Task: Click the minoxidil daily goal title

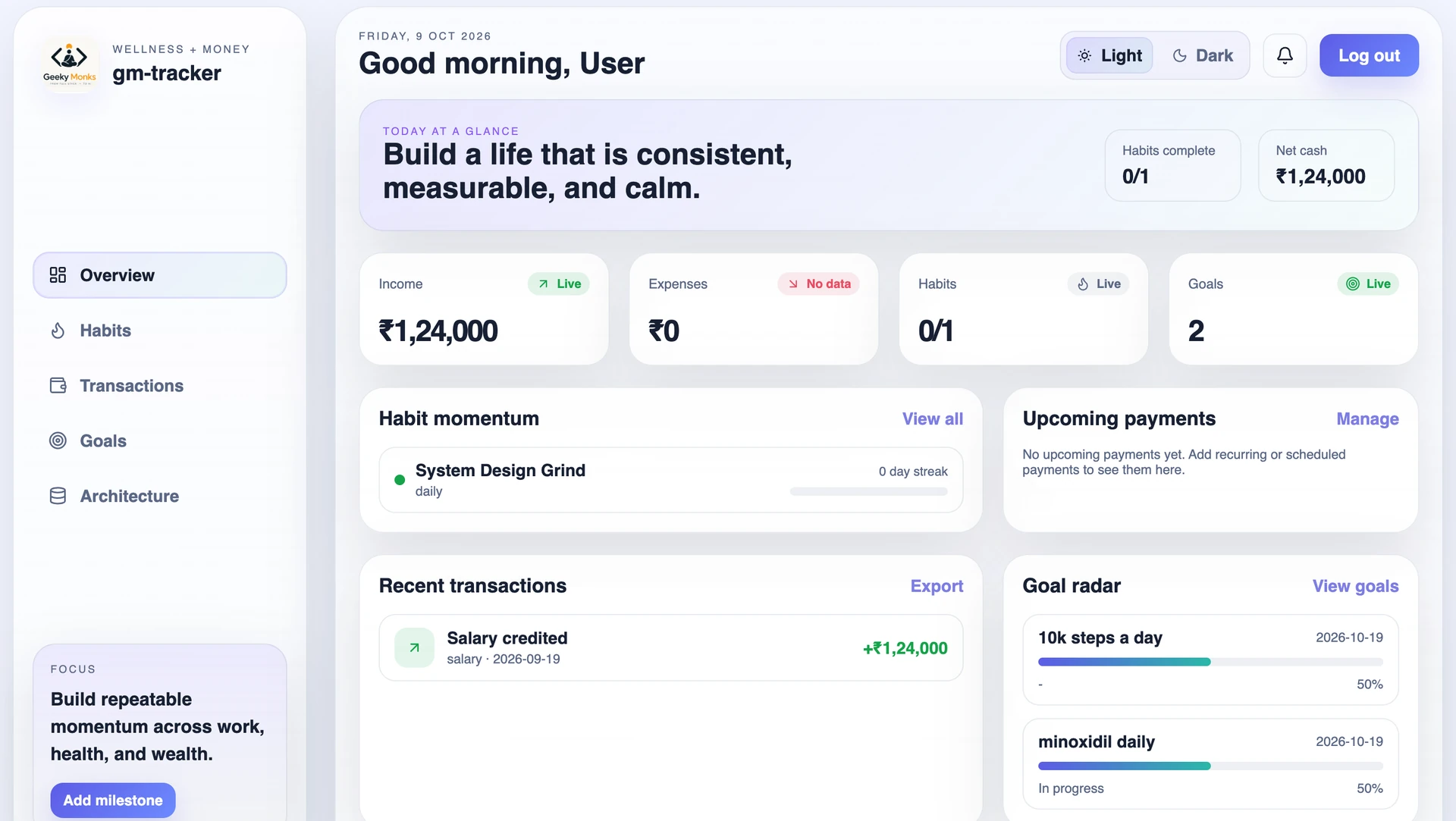Action: 1096,741
